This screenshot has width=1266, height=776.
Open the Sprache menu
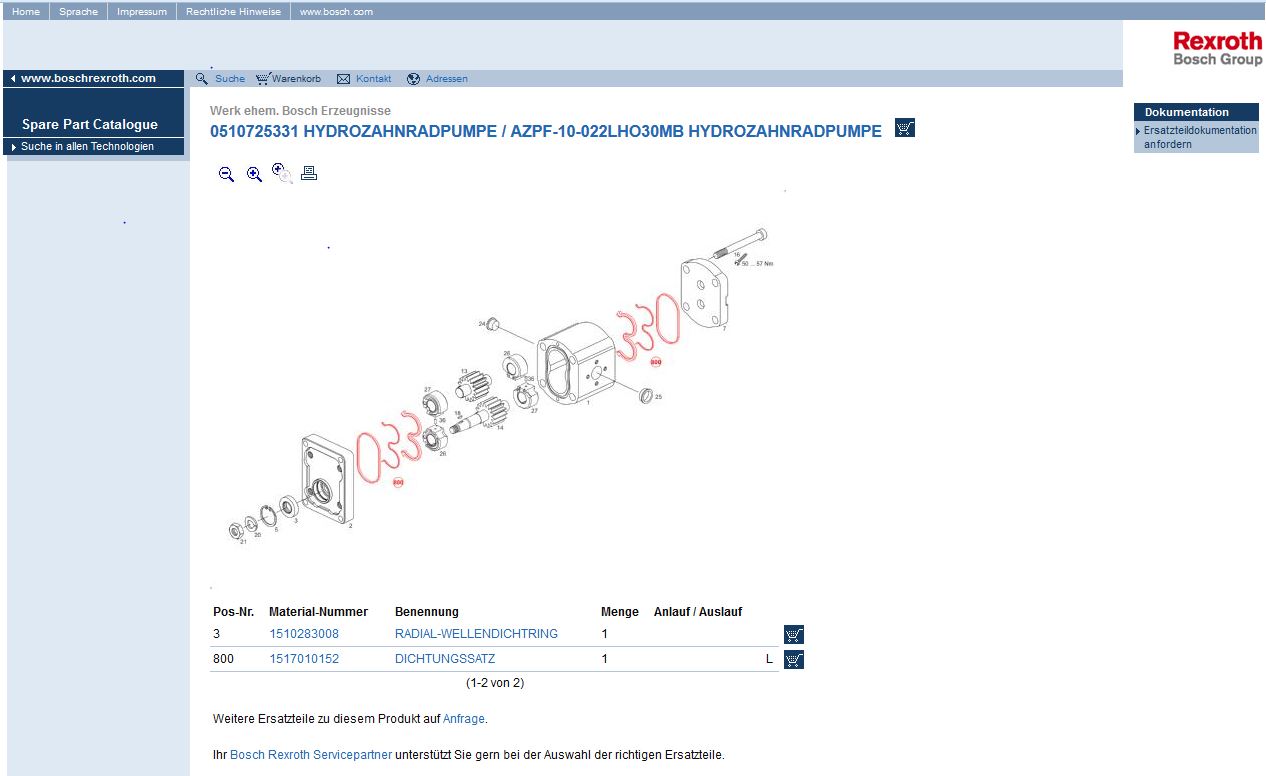78,12
